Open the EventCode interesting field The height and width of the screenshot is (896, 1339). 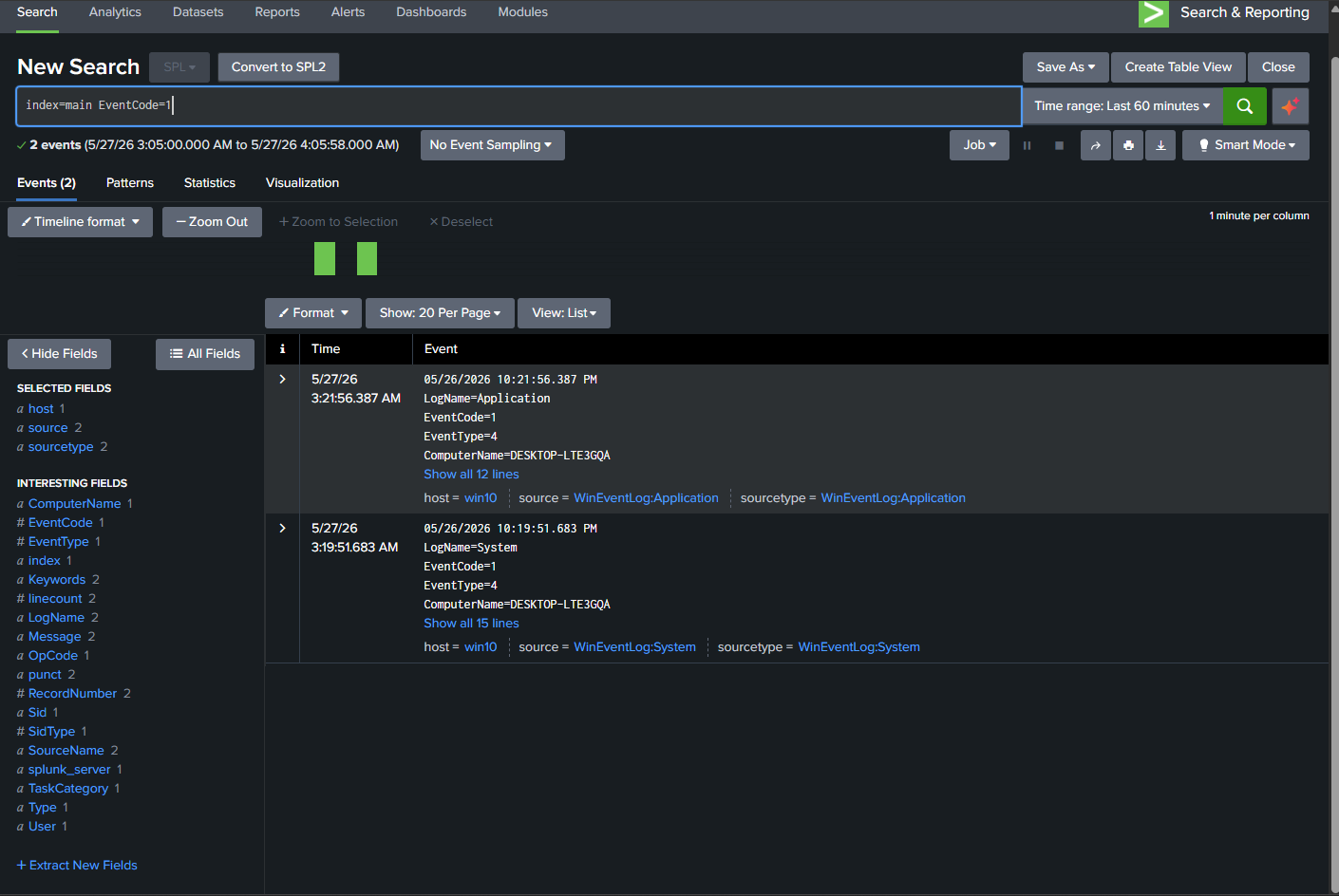61,523
